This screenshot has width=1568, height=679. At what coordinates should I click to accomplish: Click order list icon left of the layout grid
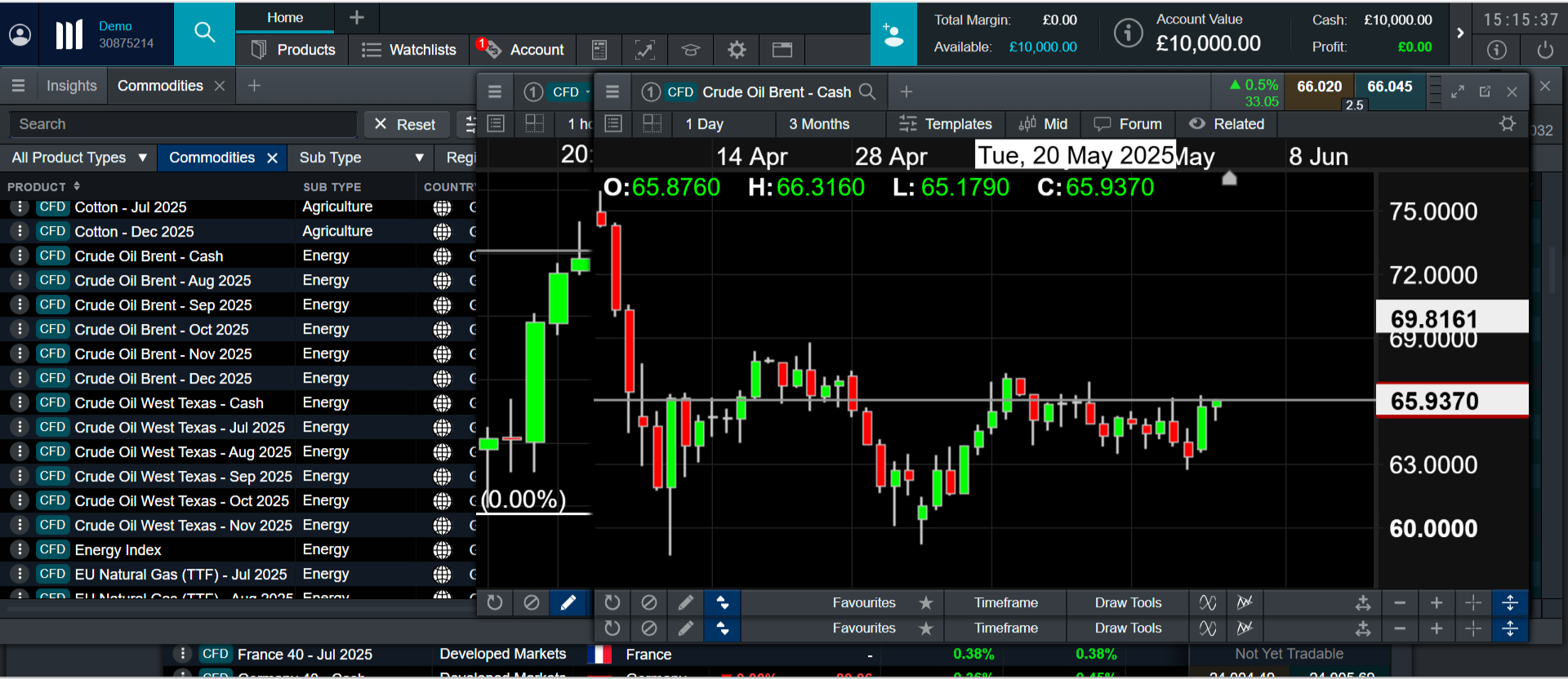point(614,123)
